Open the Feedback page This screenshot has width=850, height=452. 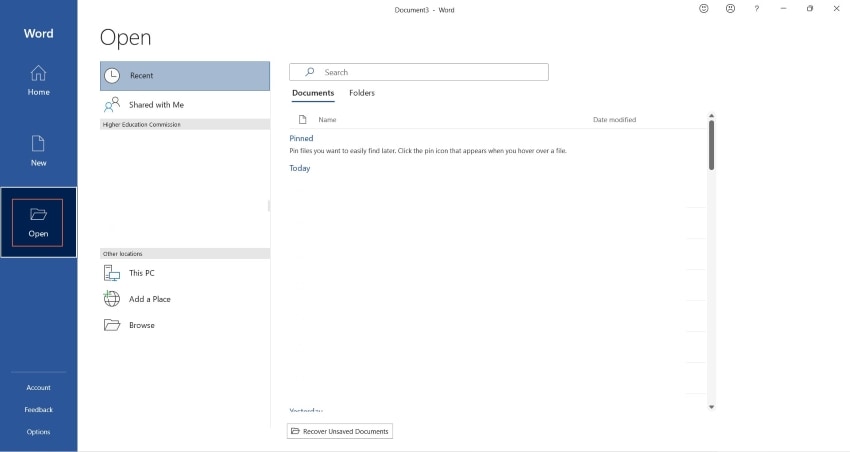tap(38, 410)
